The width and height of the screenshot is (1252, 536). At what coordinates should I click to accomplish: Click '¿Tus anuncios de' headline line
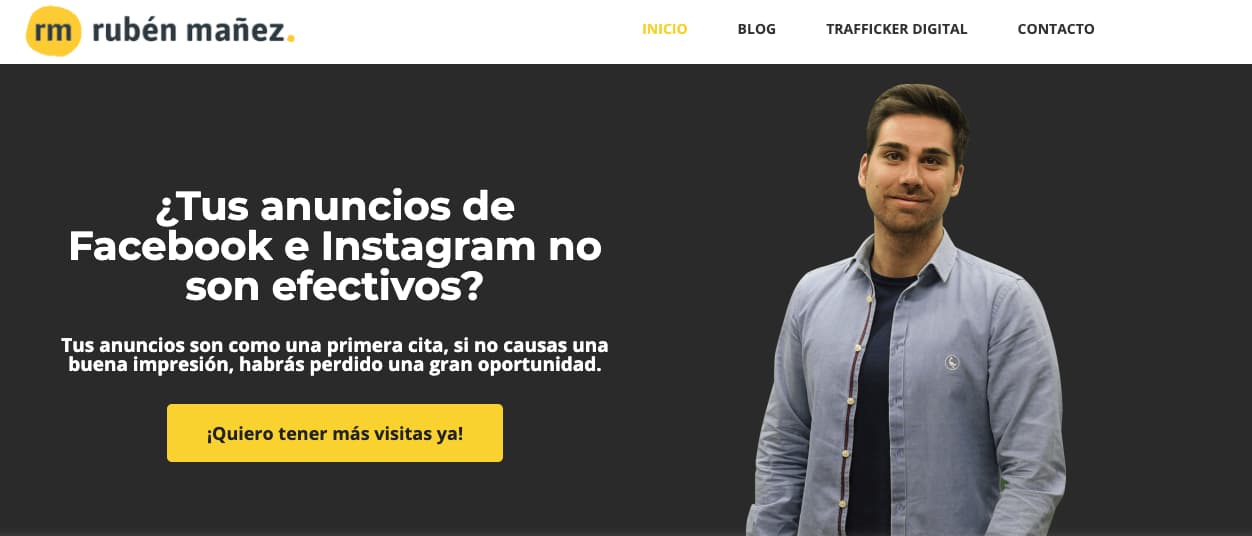coord(335,207)
